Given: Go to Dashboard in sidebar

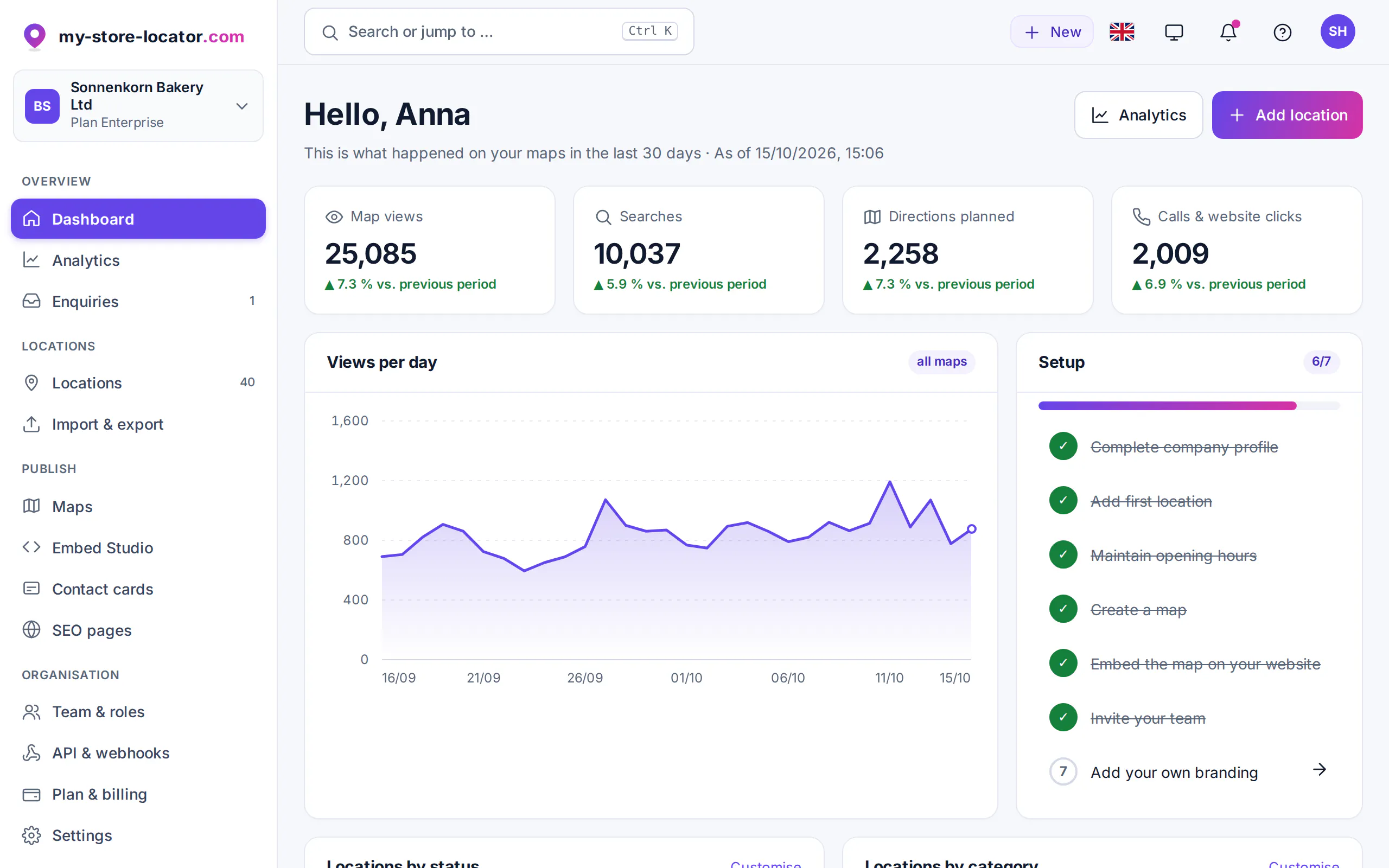Looking at the screenshot, I should pyautogui.click(x=138, y=219).
